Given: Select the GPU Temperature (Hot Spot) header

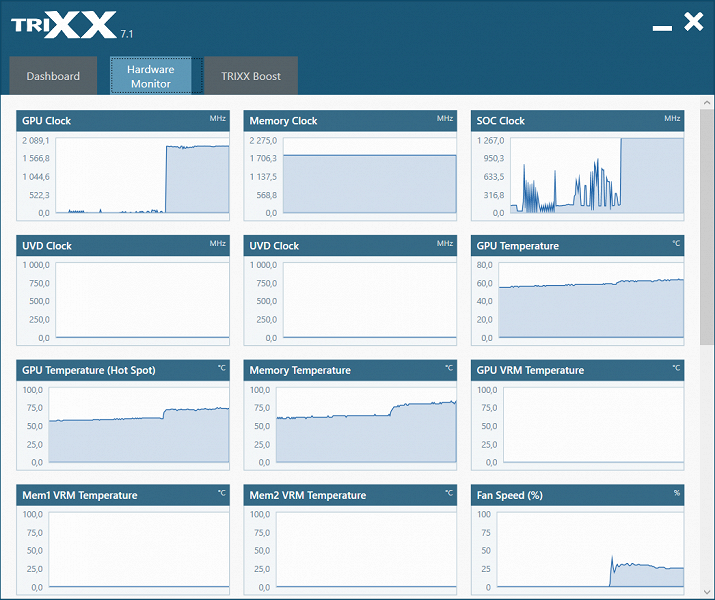Looking at the screenshot, I should click(123, 370).
